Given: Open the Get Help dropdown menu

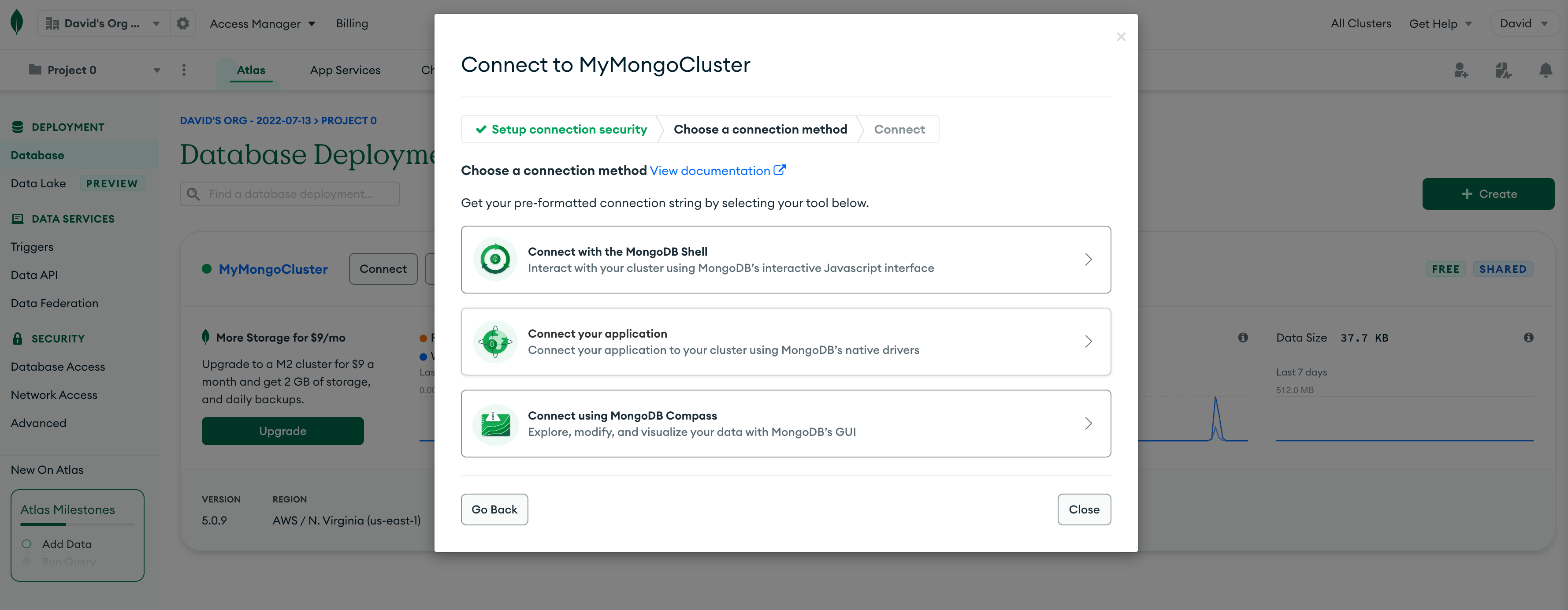Looking at the screenshot, I should click(1440, 24).
